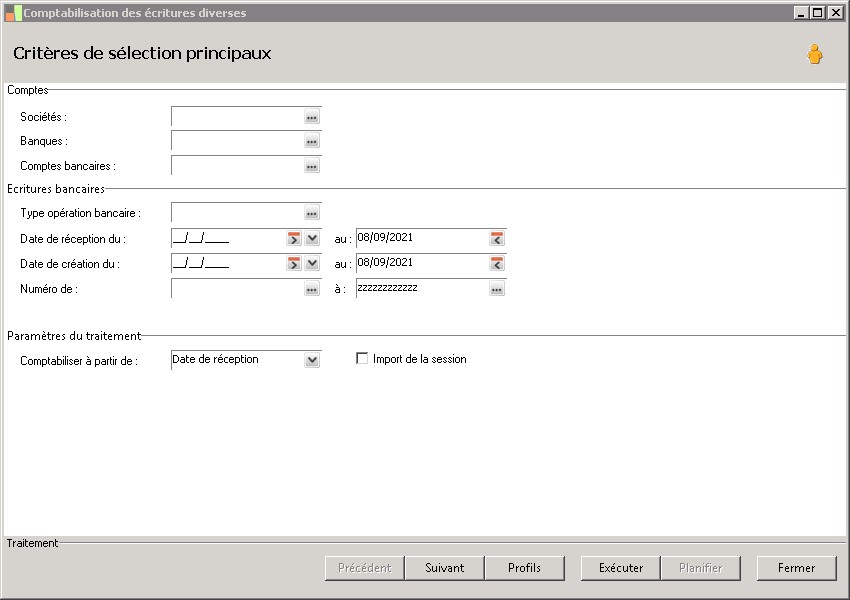850x600 pixels.
Task: Open the Sociétés lookup ellipsis button
Action: [312, 117]
